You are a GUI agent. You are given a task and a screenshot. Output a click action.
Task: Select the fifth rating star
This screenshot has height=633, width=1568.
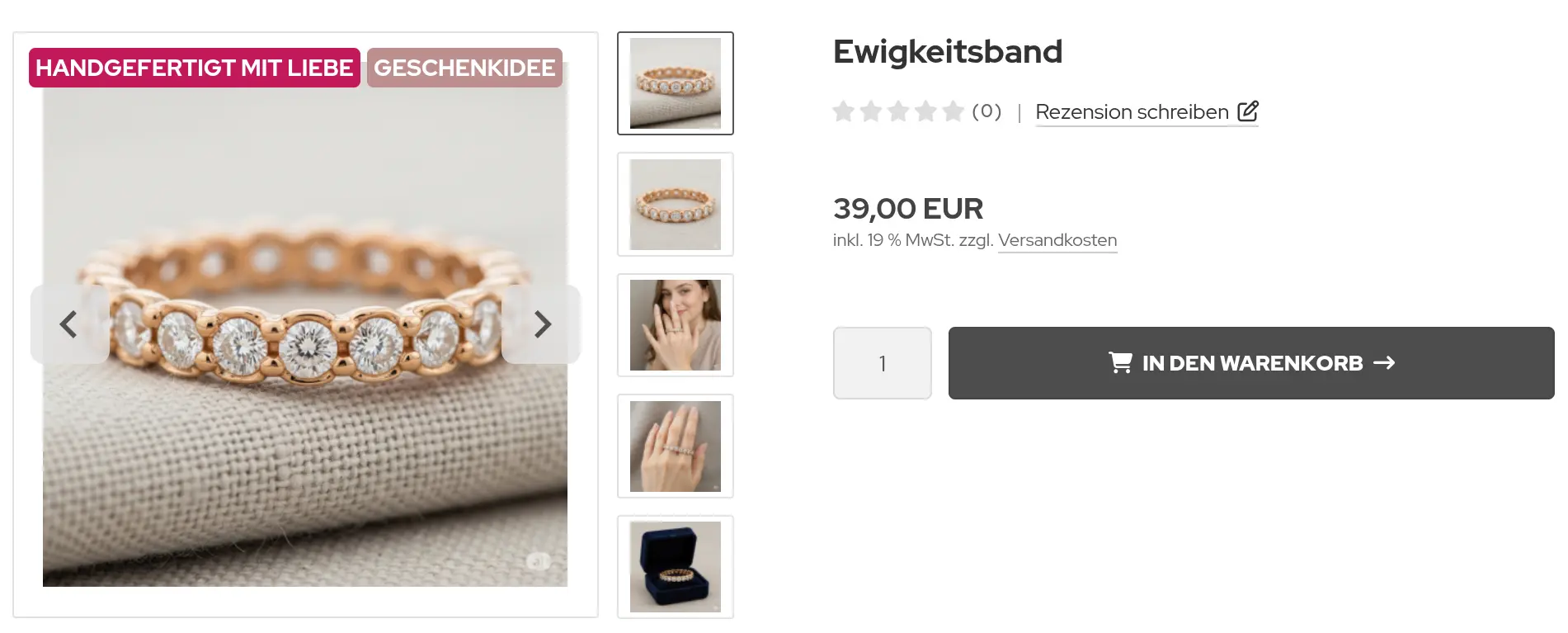pos(953,111)
